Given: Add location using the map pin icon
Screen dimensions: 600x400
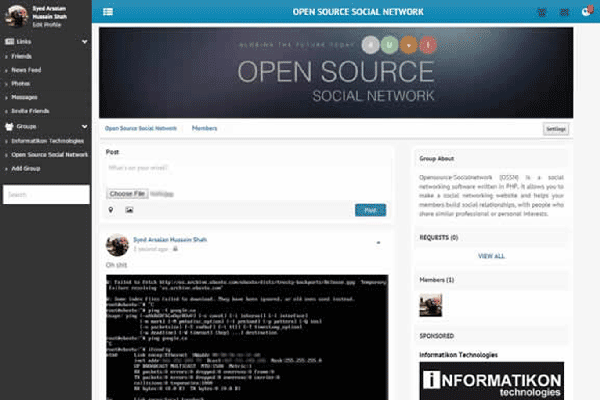Looking at the screenshot, I should click(x=110, y=211).
